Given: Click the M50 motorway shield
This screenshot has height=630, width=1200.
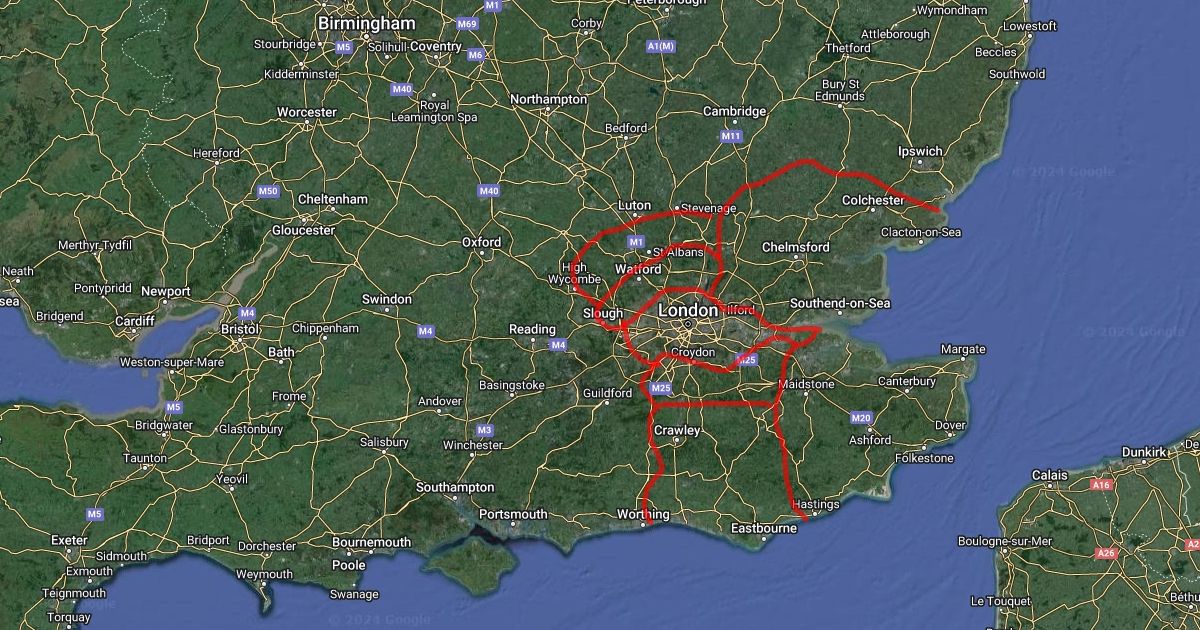Looking at the screenshot, I should tap(267, 190).
